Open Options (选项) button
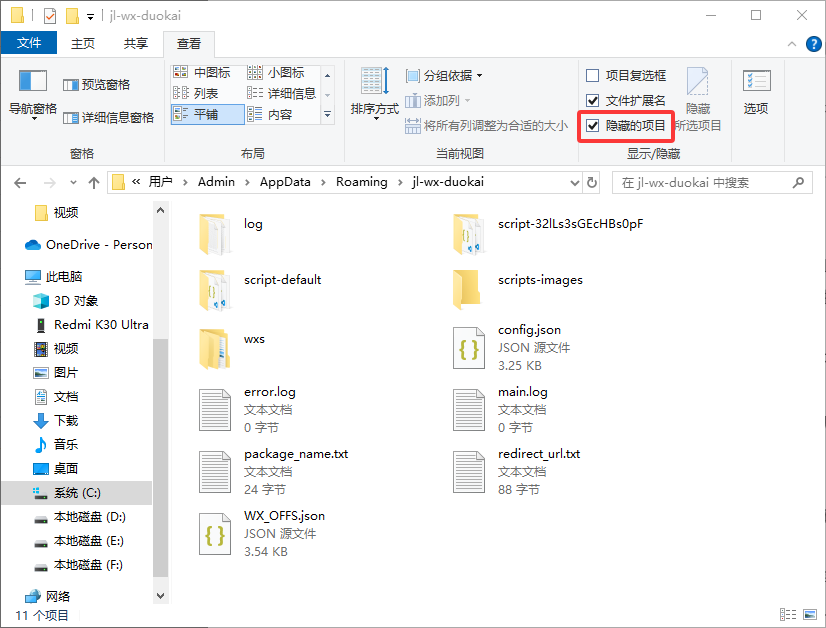 756,93
